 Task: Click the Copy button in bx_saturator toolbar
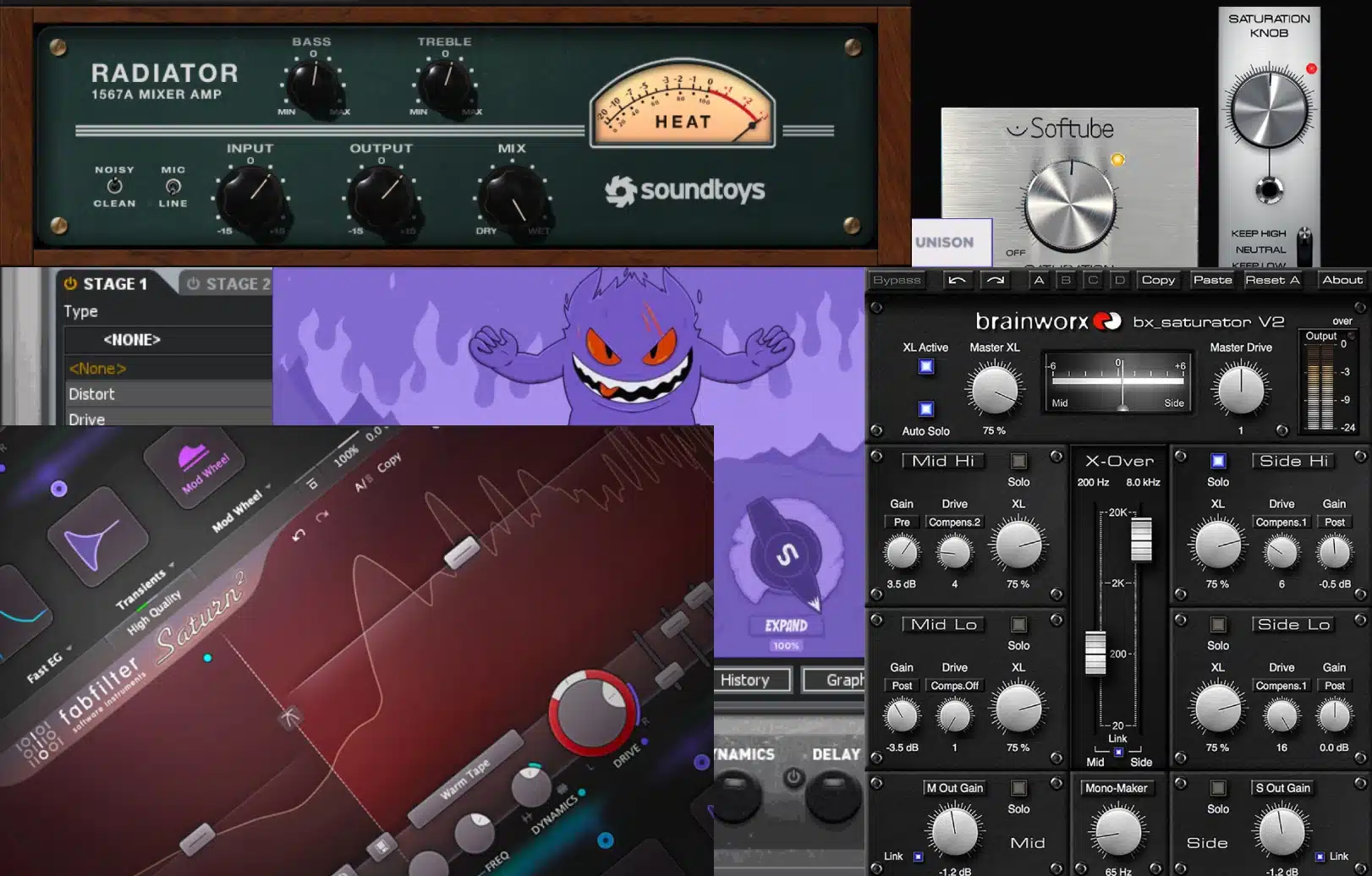pos(1158,280)
